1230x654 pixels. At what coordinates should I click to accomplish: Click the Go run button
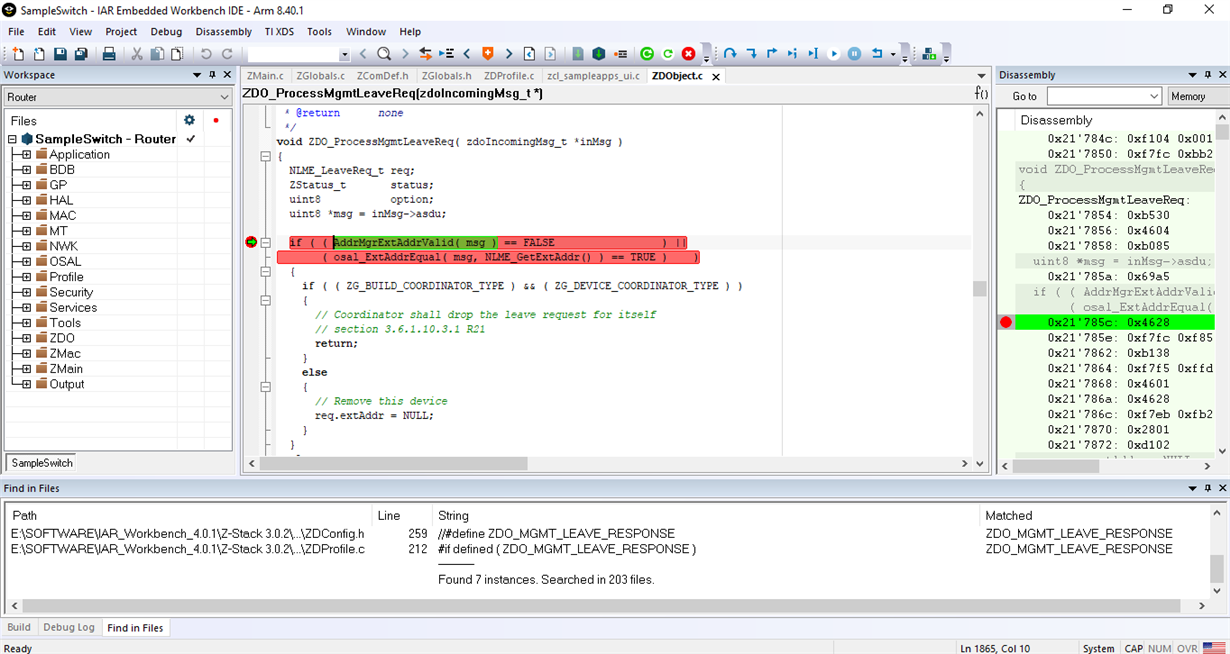pos(834,54)
